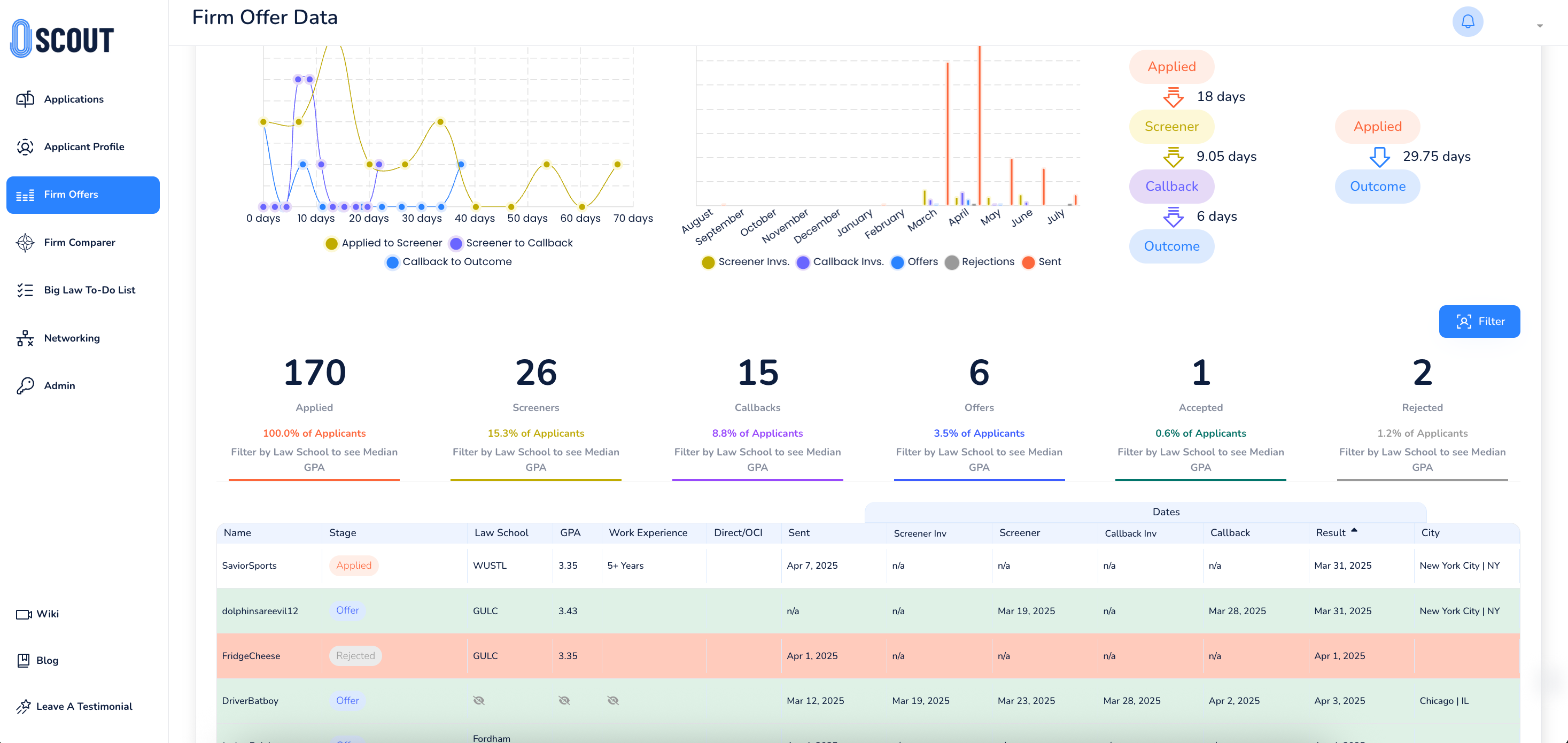This screenshot has width=1568, height=743.
Task: Select the SaviorSports table row
Action: click(250, 565)
